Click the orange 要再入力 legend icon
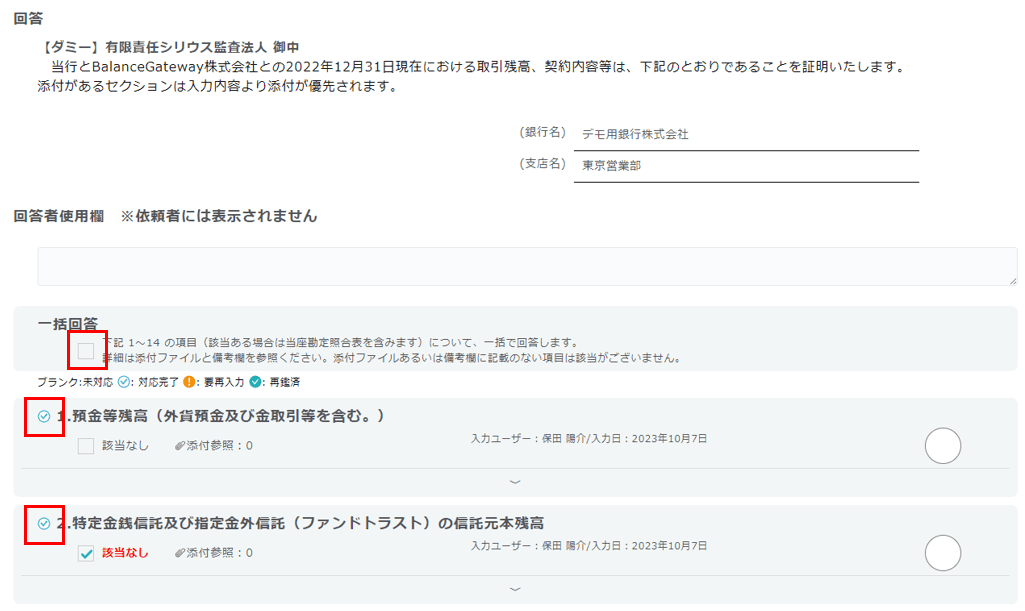The image size is (1025, 611). click(x=188, y=382)
